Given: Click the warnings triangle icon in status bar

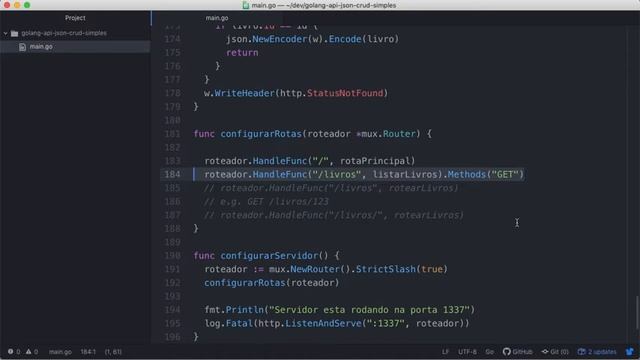Looking at the screenshot, I should (29, 351).
